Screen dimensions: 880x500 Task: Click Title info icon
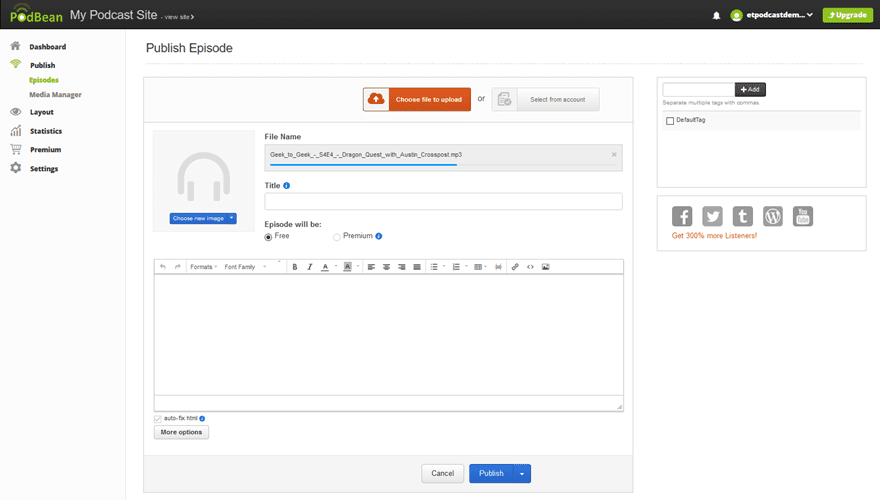click(x=287, y=186)
